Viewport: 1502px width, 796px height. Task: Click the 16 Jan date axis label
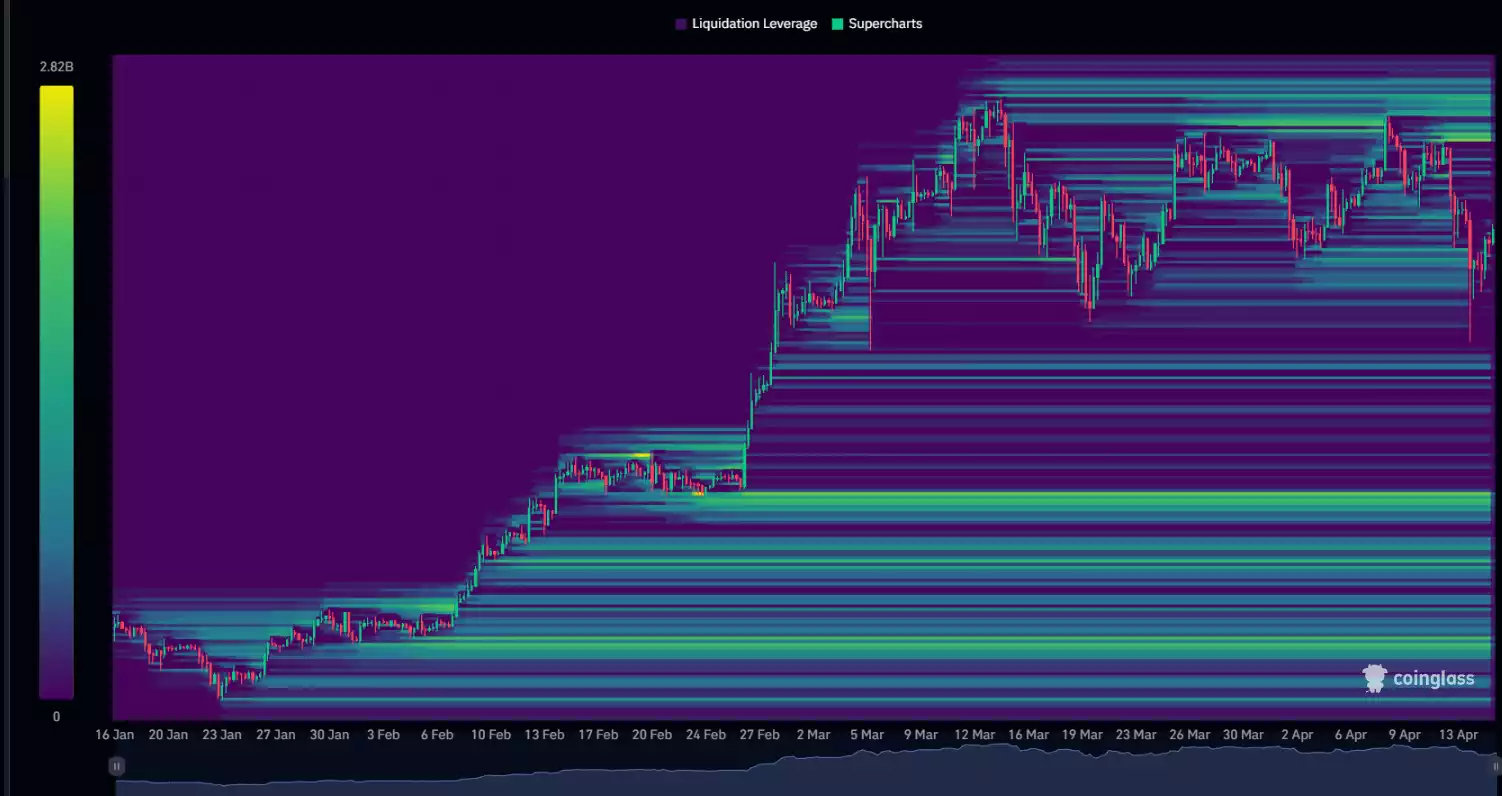pos(115,735)
